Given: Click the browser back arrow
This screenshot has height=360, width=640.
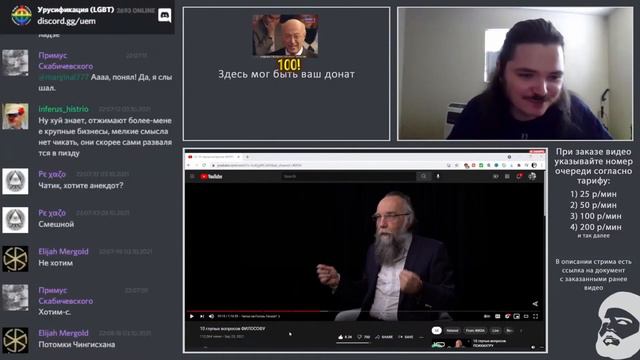Looking at the screenshot, I should (x=189, y=165).
